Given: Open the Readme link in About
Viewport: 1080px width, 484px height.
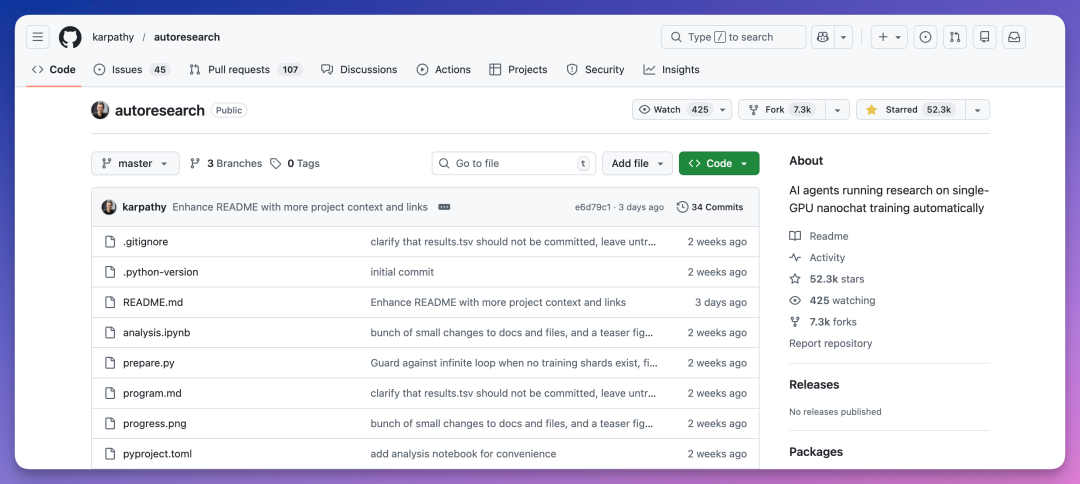Looking at the screenshot, I should [x=819, y=236].
